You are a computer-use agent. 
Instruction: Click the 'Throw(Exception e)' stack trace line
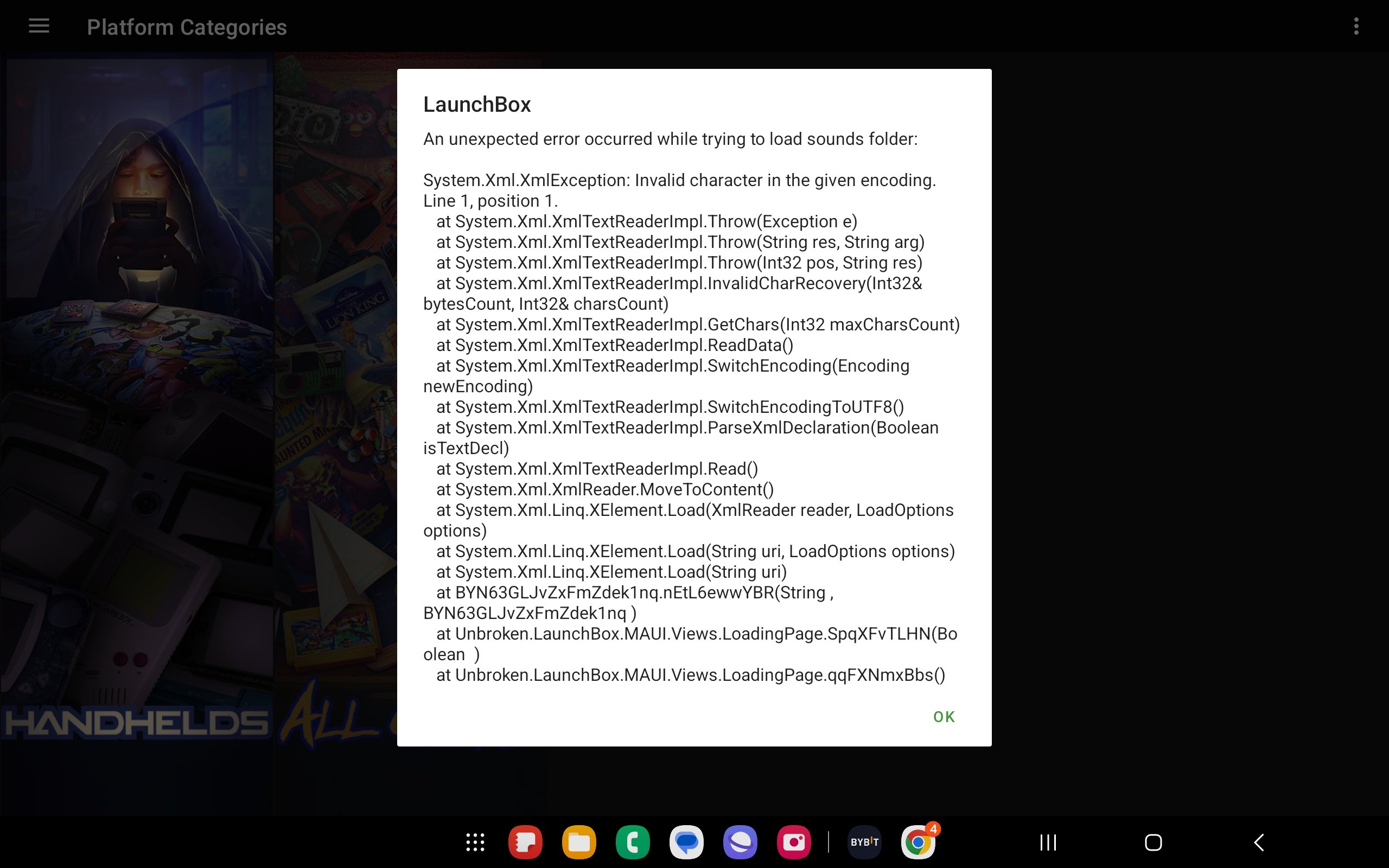point(647,221)
